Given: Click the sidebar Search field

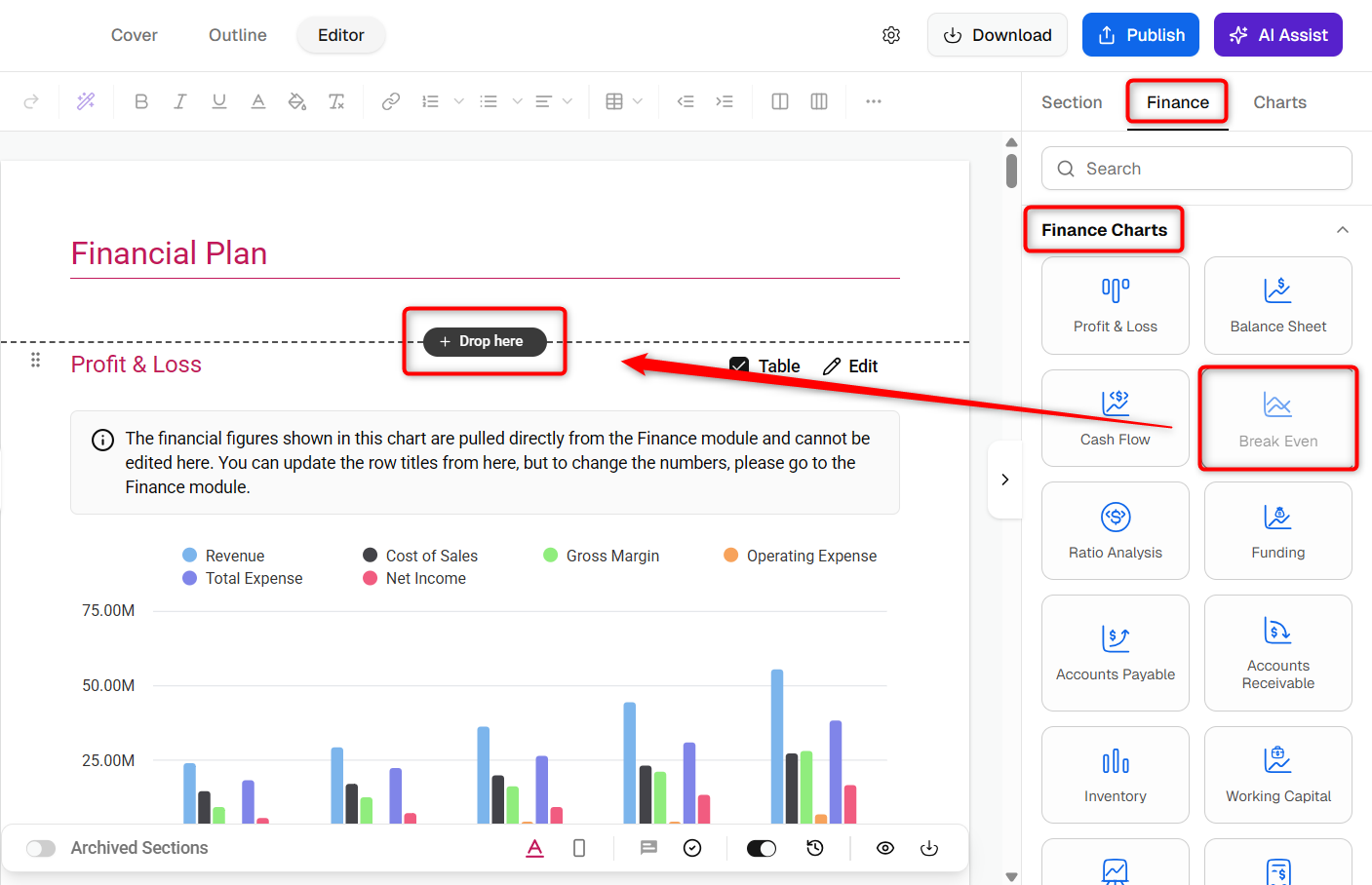Looking at the screenshot, I should (1196, 169).
